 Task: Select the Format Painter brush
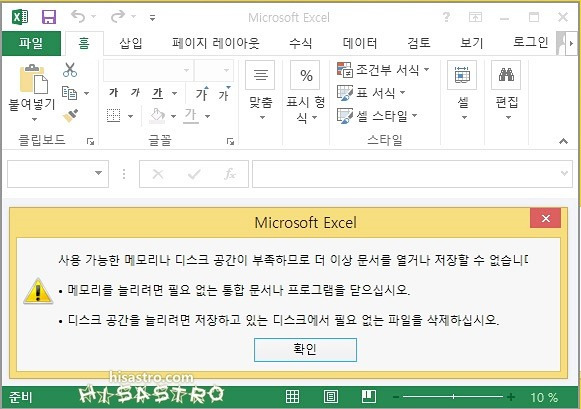point(70,116)
